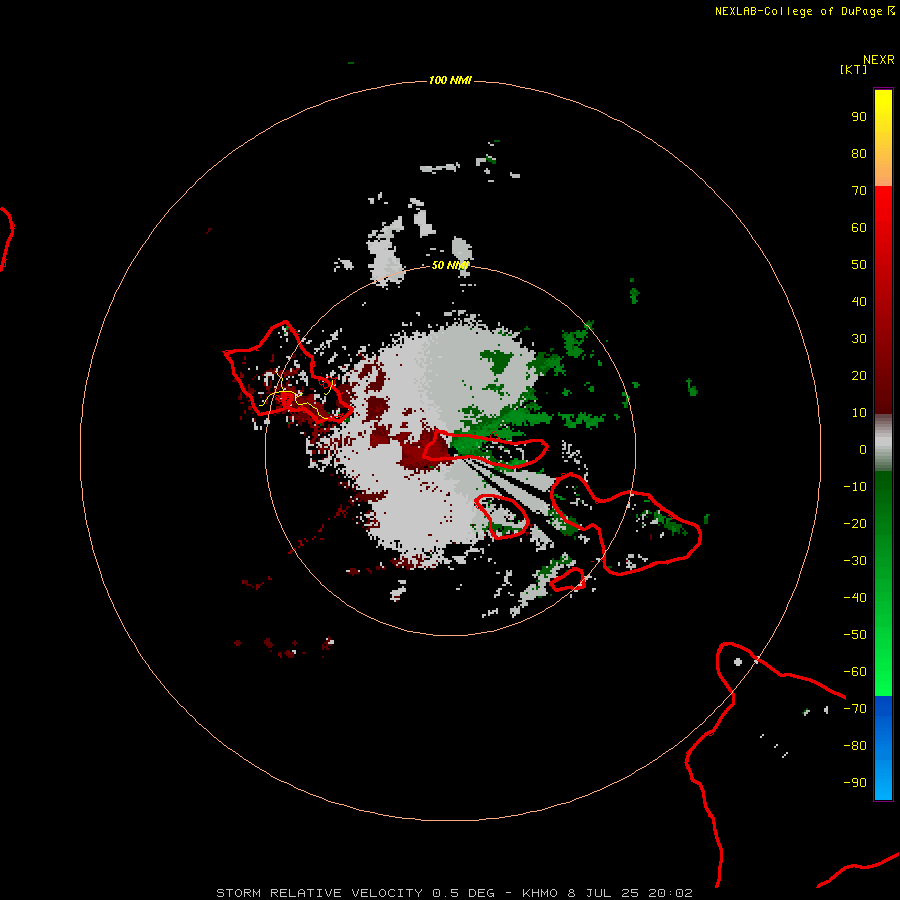Click the KHMO 8 JUL 25 20:02 timestamp

607,893
